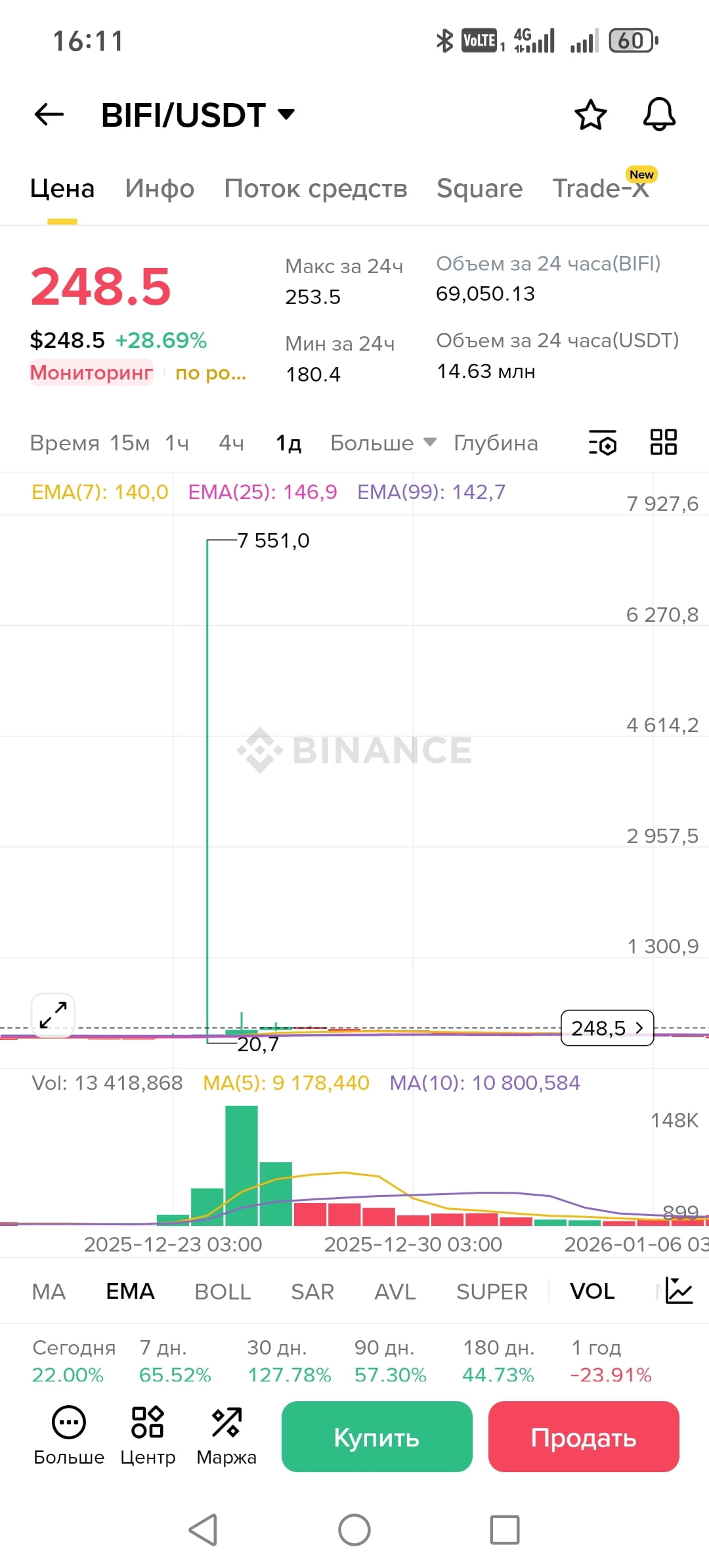Open indicator settings chart icon
This screenshot has height=1568, width=709.
(679, 1291)
